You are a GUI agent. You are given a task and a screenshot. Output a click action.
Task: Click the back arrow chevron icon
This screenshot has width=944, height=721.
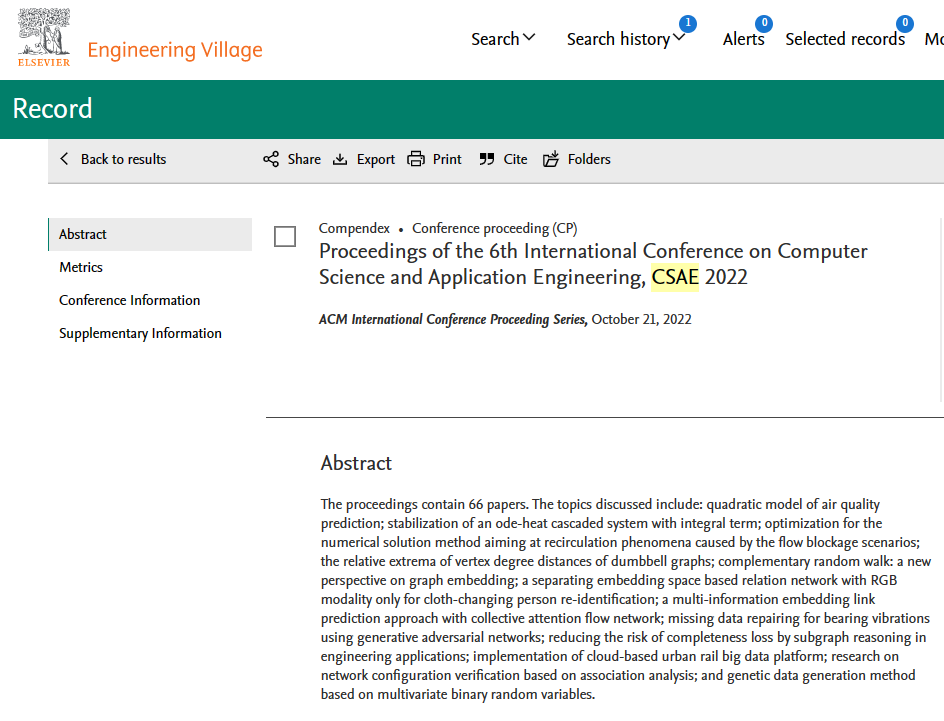65,159
